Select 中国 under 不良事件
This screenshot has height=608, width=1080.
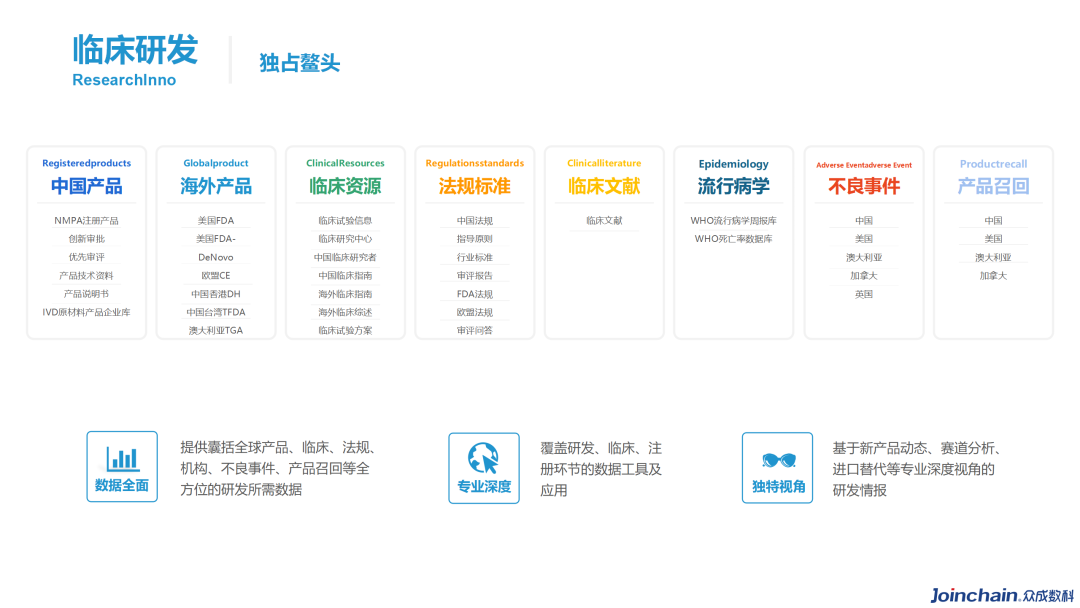[x=864, y=220]
